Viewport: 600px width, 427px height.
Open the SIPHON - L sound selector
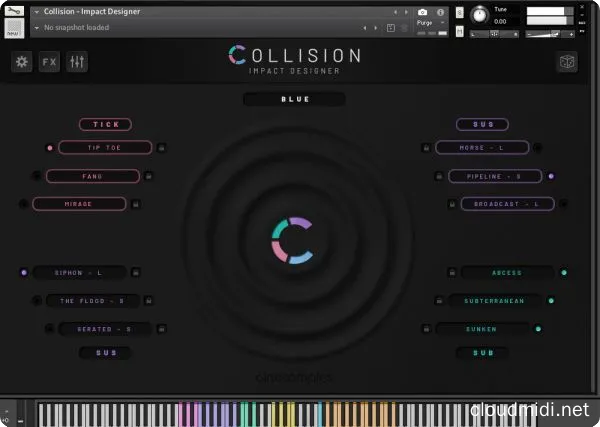point(80,272)
